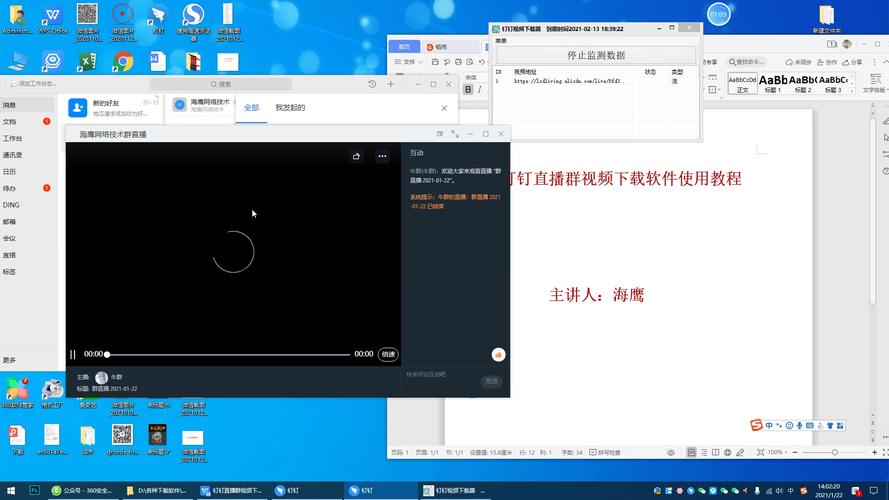Open 待办 in DingTalk sidebar
Viewport: 889px width, 500px height.
click(x=9, y=188)
